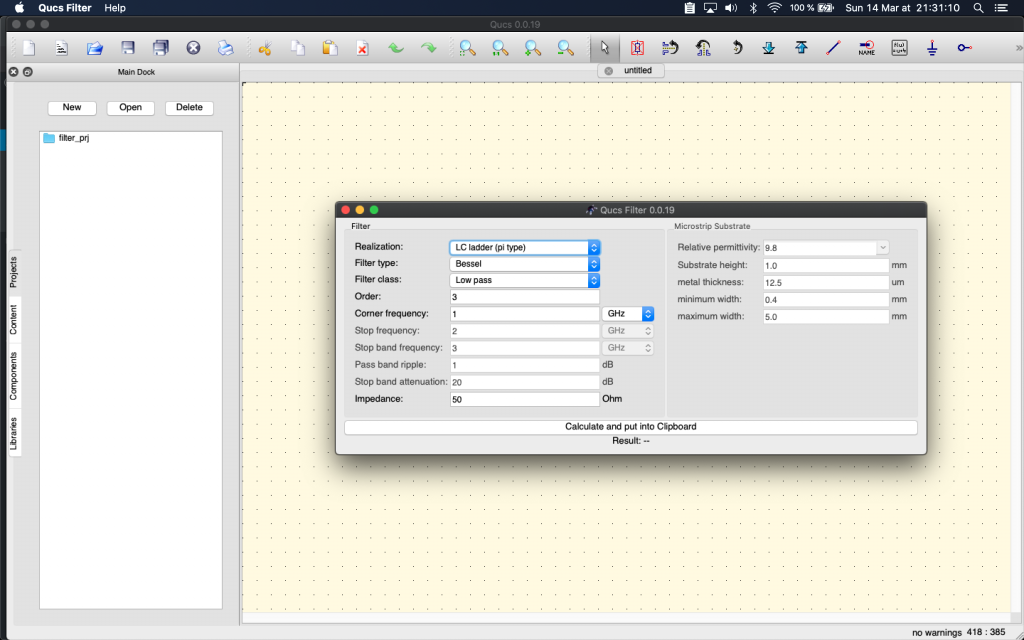Click the Open project button
This screenshot has height=640, width=1024.
[131, 108]
